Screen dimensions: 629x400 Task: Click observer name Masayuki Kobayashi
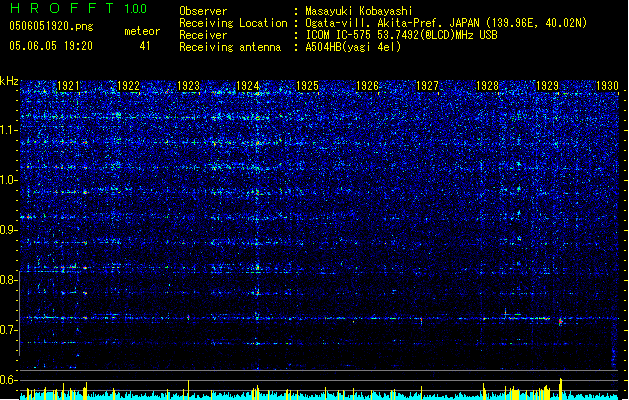pyautogui.click(x=359, y=11)
